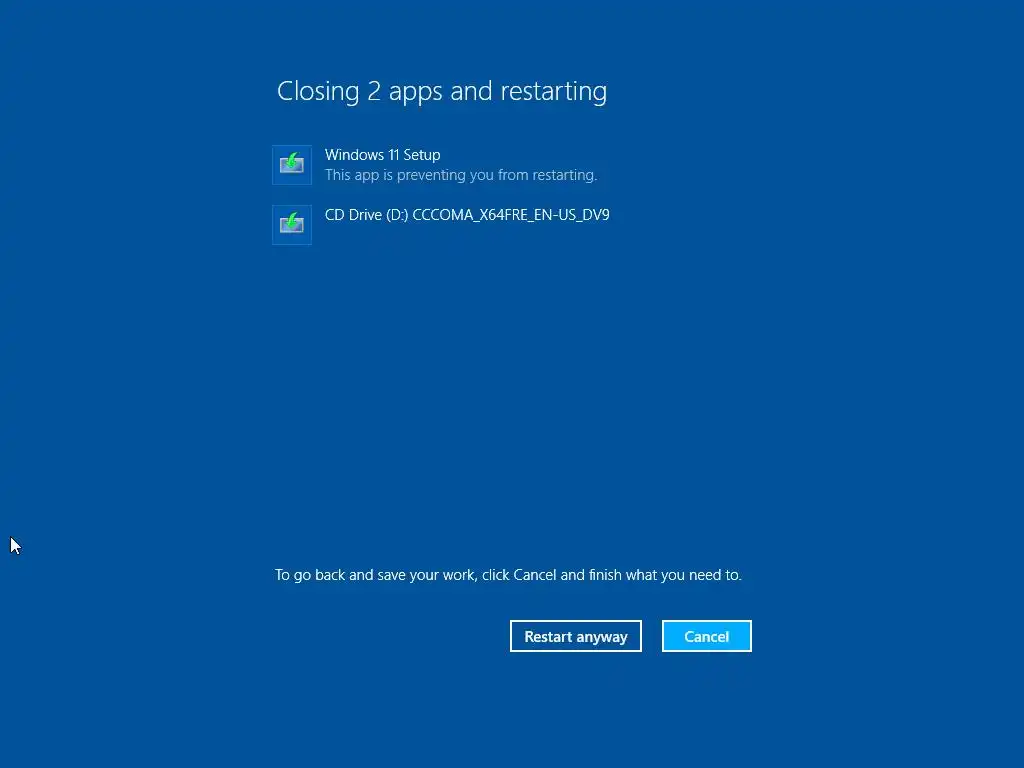Image resolution: width=1024 pixels, height=768 pixels.
Task: Click the Windows 11 Setup entry text
Action: tap(383, 155)
